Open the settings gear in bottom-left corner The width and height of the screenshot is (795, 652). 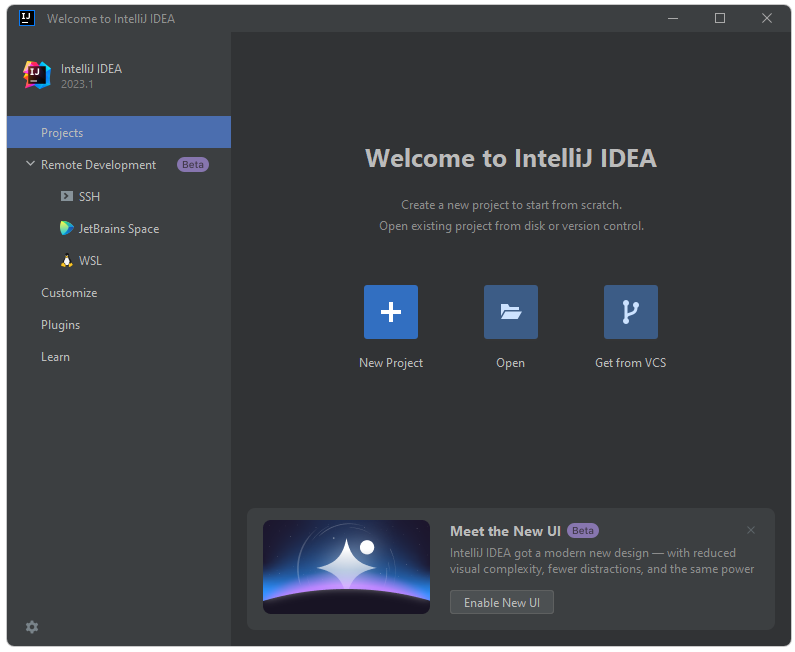32,627
